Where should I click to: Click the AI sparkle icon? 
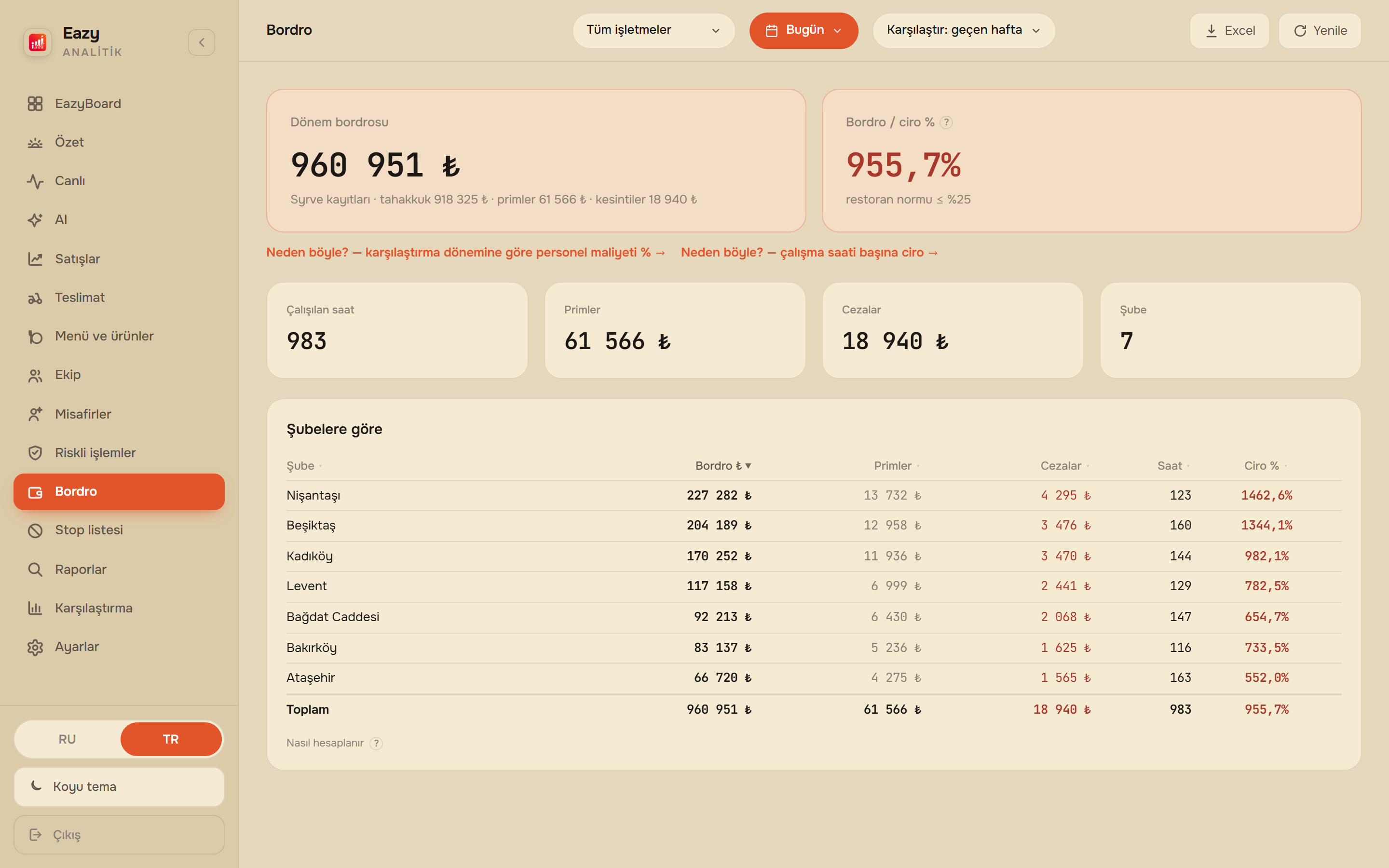35,220
